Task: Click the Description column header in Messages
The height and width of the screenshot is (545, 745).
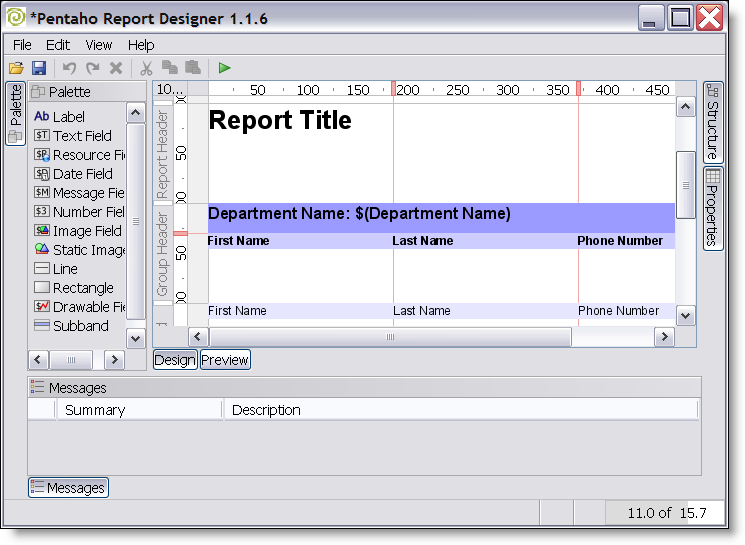Action: point(461,410)
